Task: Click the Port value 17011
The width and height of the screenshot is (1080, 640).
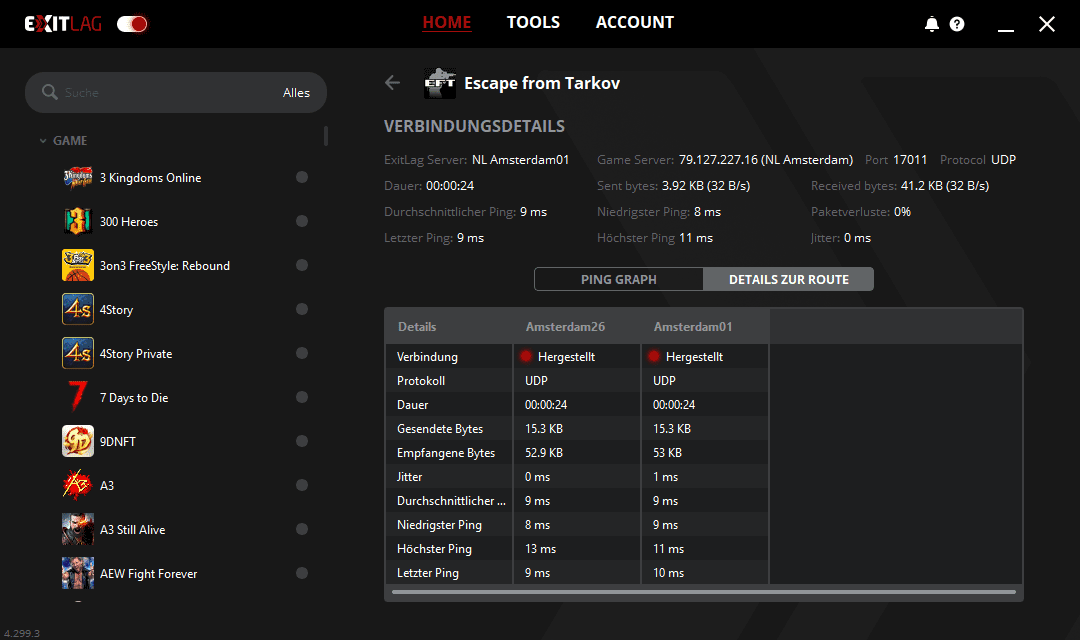Action: [x=910, y=160]
